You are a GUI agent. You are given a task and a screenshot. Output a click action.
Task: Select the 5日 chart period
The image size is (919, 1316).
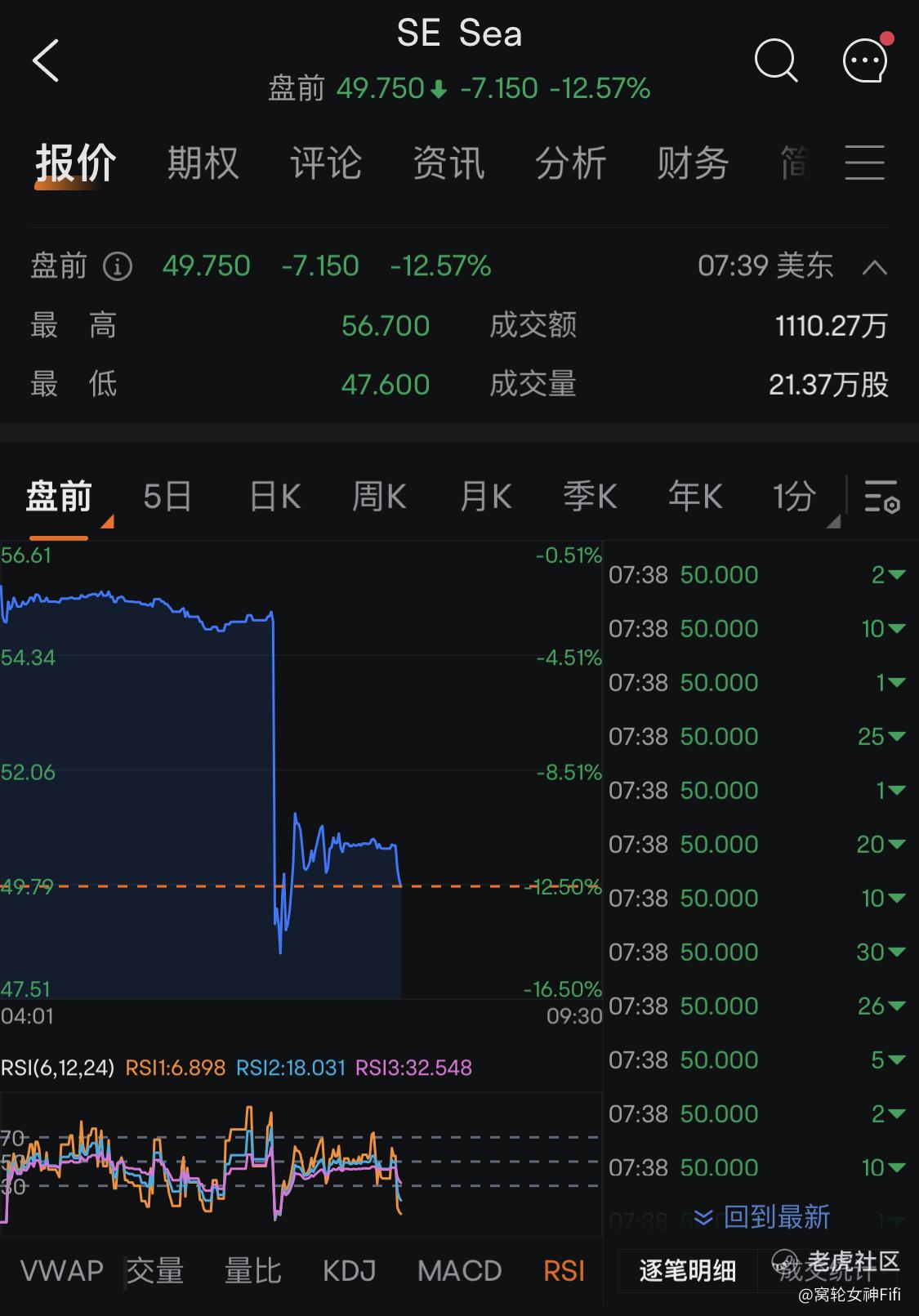167,496
